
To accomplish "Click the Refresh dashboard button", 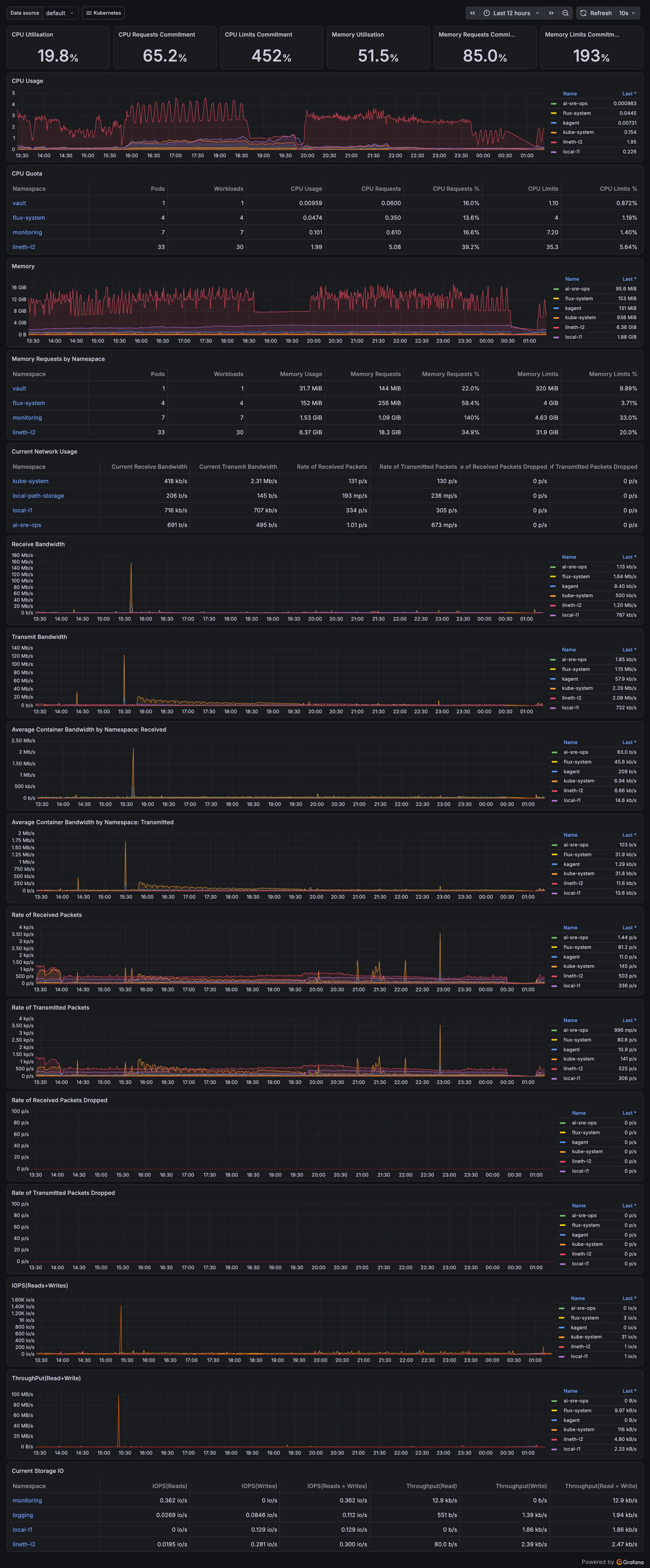I will tap(595, 13).
